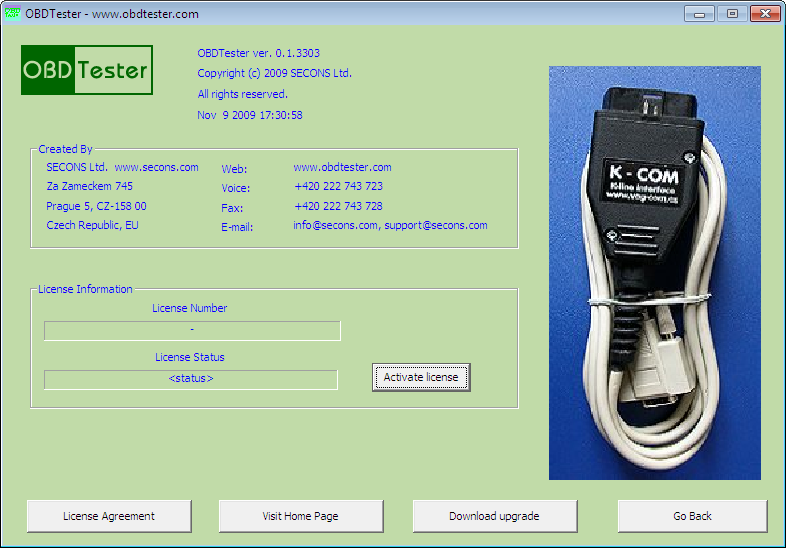The image size is (786, 548).
Task: Click the 'E-mail:' label
Action: pos(237,227)
